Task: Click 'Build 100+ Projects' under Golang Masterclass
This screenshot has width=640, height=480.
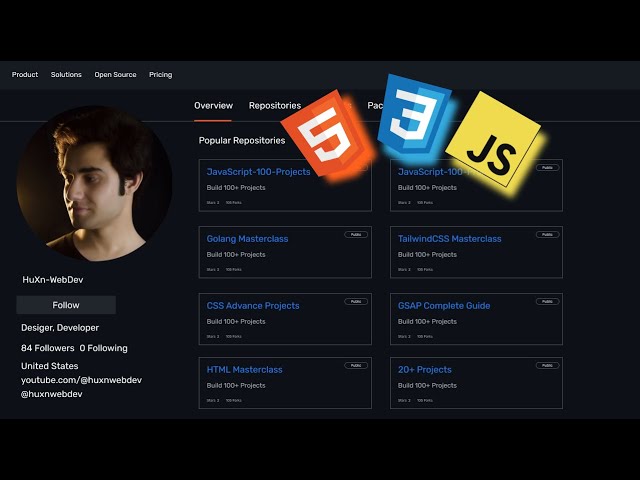Action: point(236,255)
